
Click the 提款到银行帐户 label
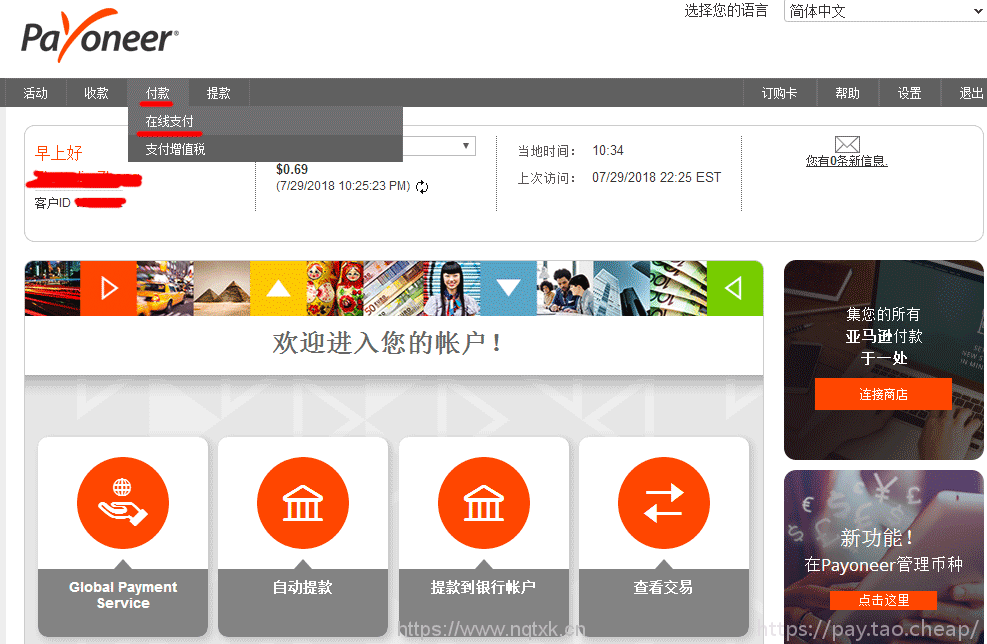[483, 587]
